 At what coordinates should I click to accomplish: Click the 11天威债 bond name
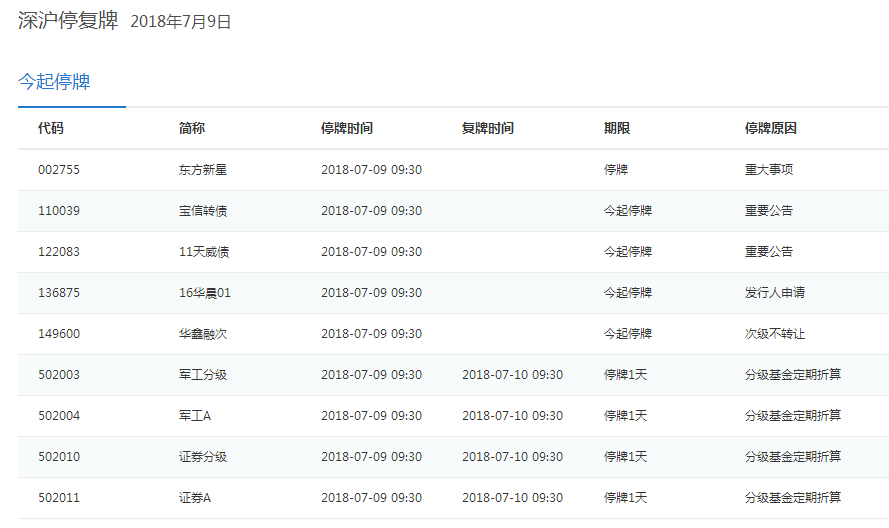(203, 252)
